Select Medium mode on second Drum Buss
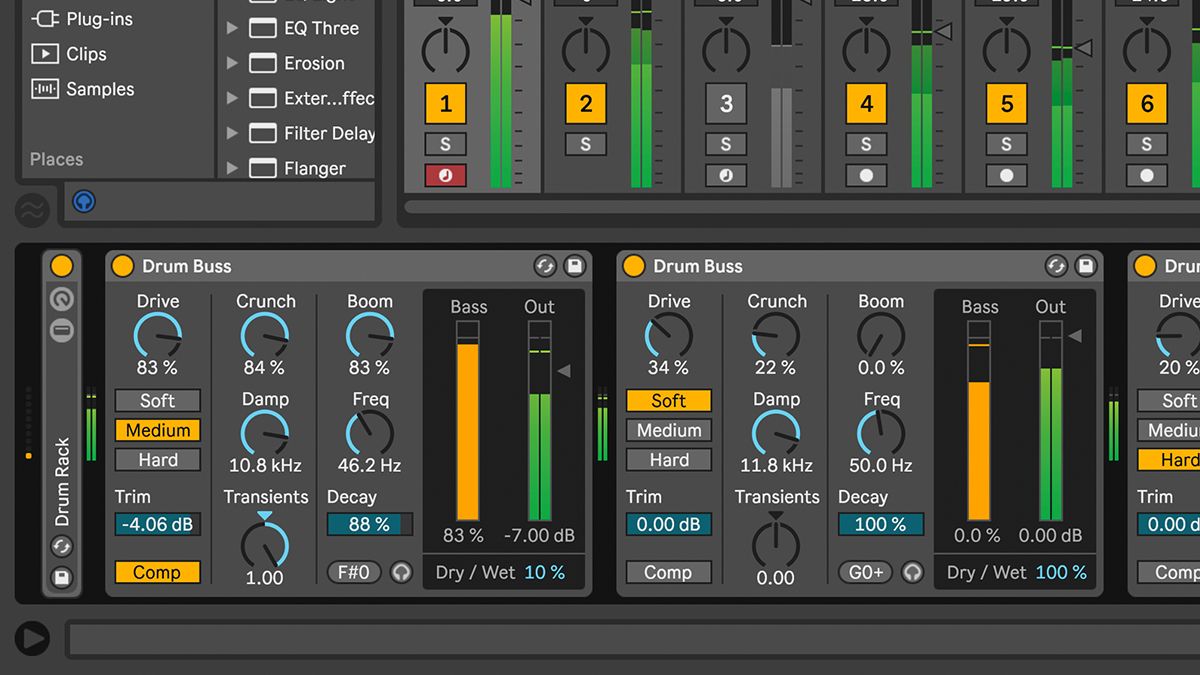 point(668,430)
